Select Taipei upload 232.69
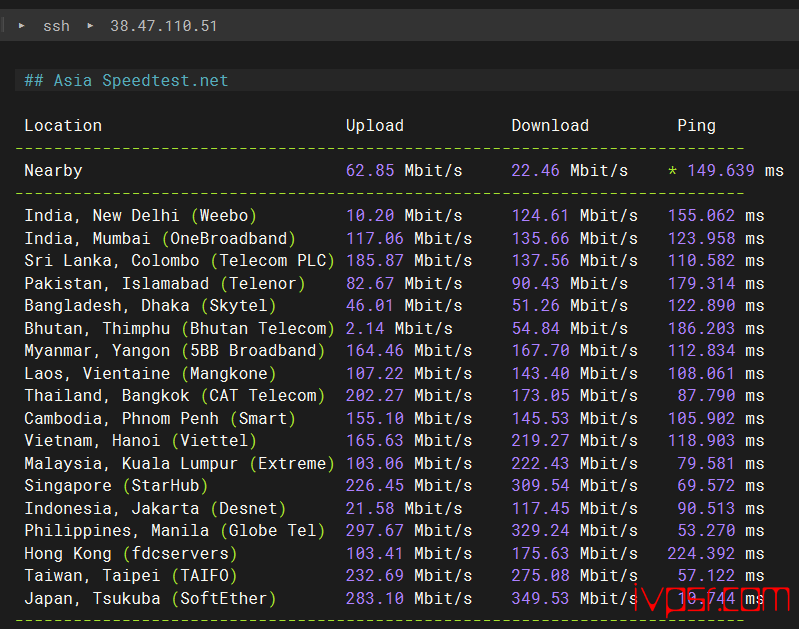Image resolution: width=799 pixels, height=629 pixels. click(375, 576)
